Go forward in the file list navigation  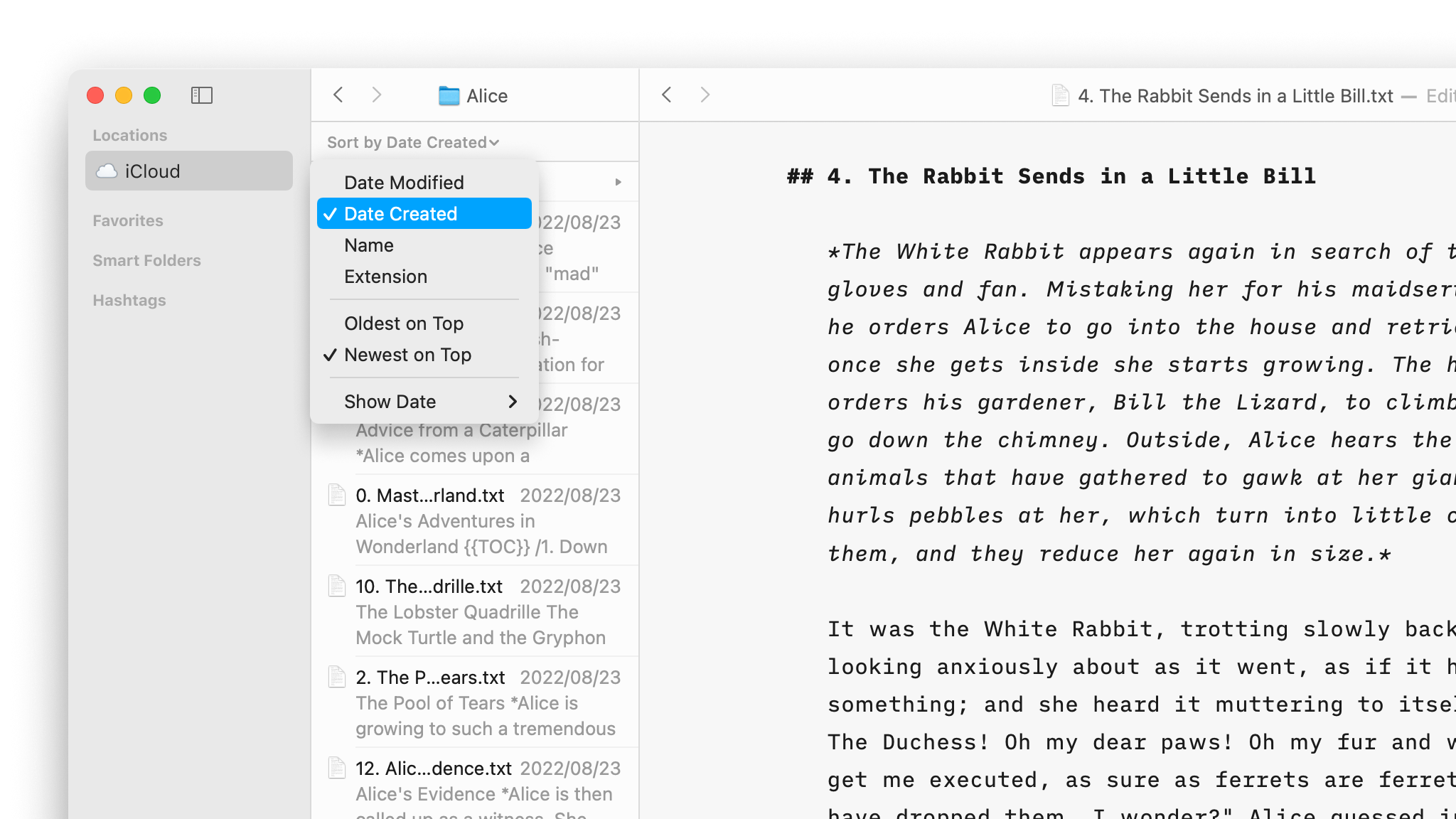click(377, 95)
